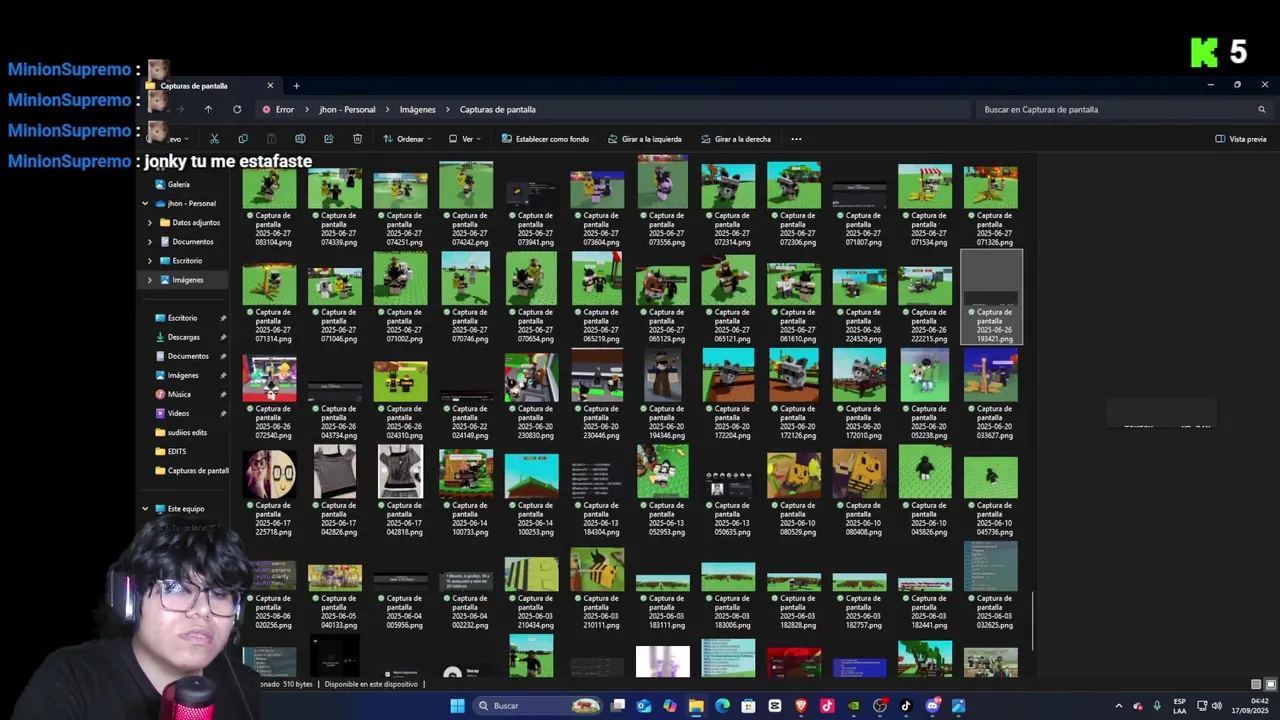Switch to large thumbnails view layout icon
The height and width of the screenshot is (720, 1280).
1270,685
